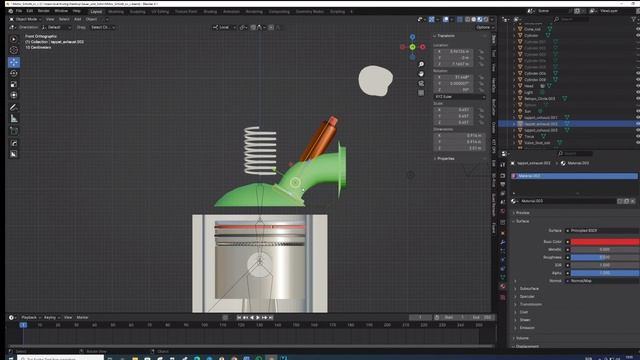This screenshot has height=360, width=640.
Task: Open the Render menu
Action: coord(44,11)
